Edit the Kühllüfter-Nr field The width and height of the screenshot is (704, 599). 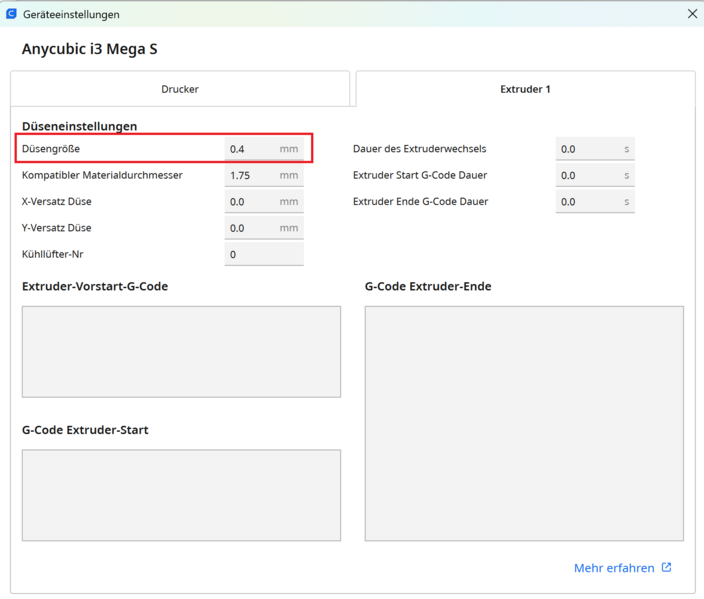point(264,254)
